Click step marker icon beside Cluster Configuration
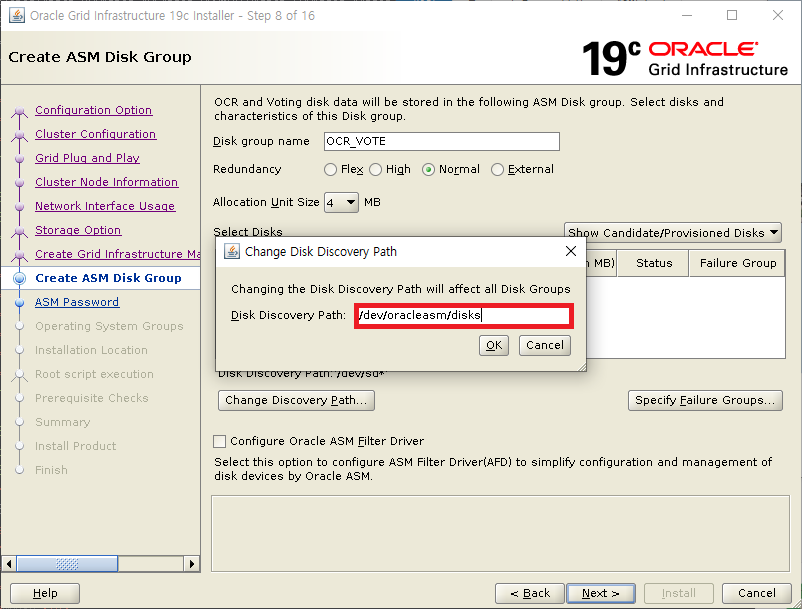This screenshot has height=609, width=802. click(x=19, y=136)
